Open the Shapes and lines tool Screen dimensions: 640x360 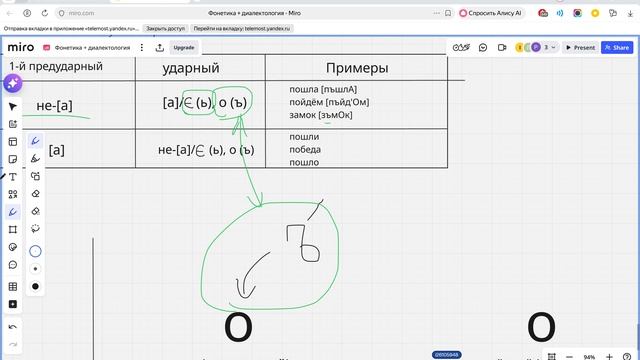(x=13, y=194)
